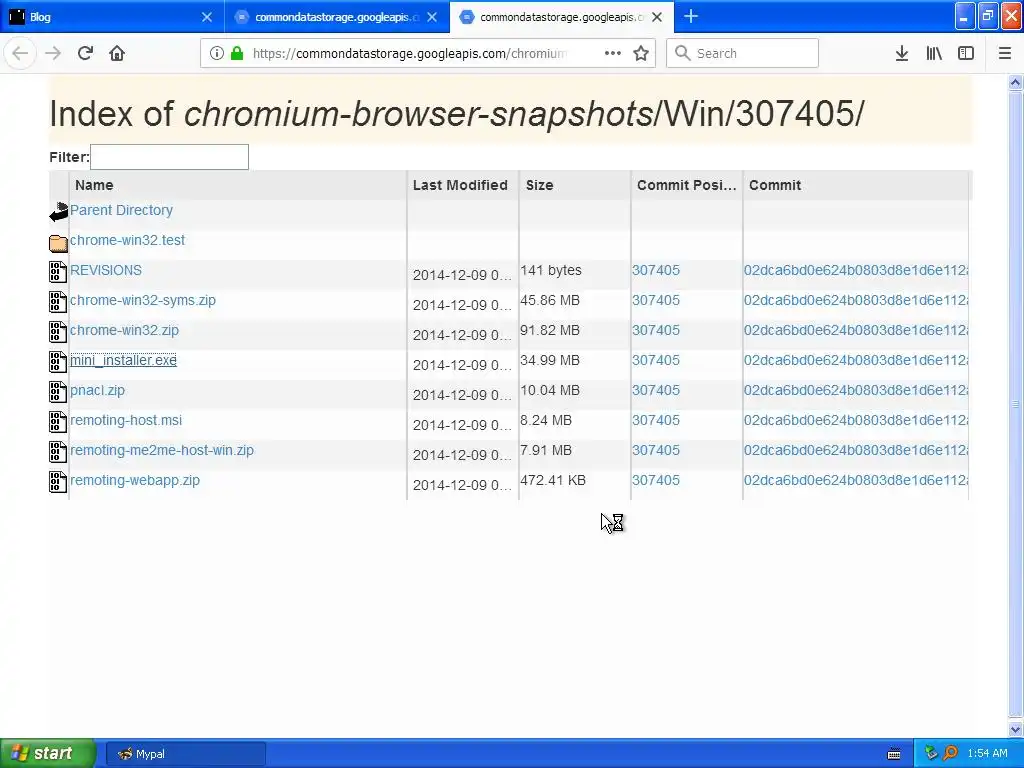Close the Blog tab
The image size is (1024, 768).
tap(207, 17)
